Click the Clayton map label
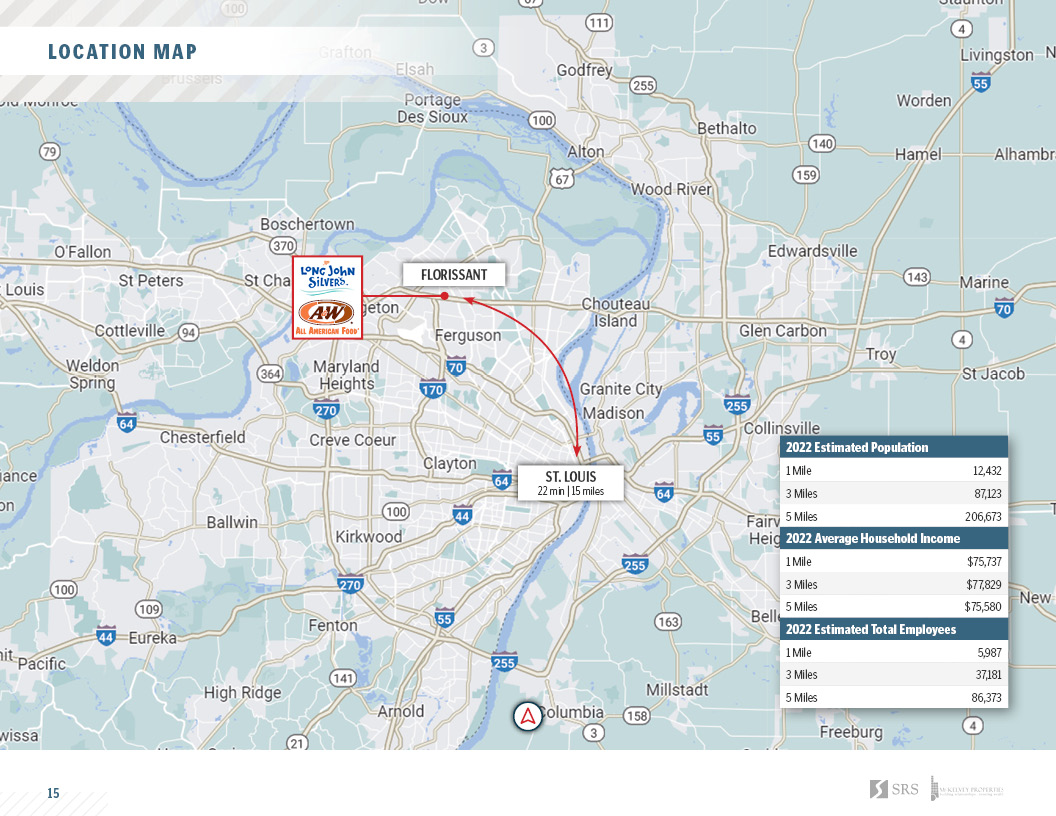1056x816 pixels. (x=449, y=464)
